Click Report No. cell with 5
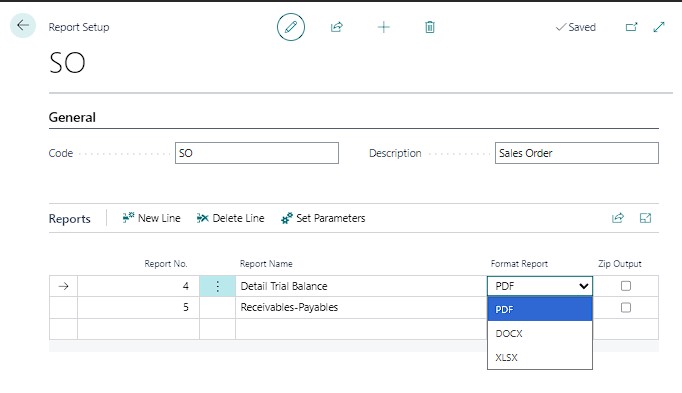 [x=138, y=307]
